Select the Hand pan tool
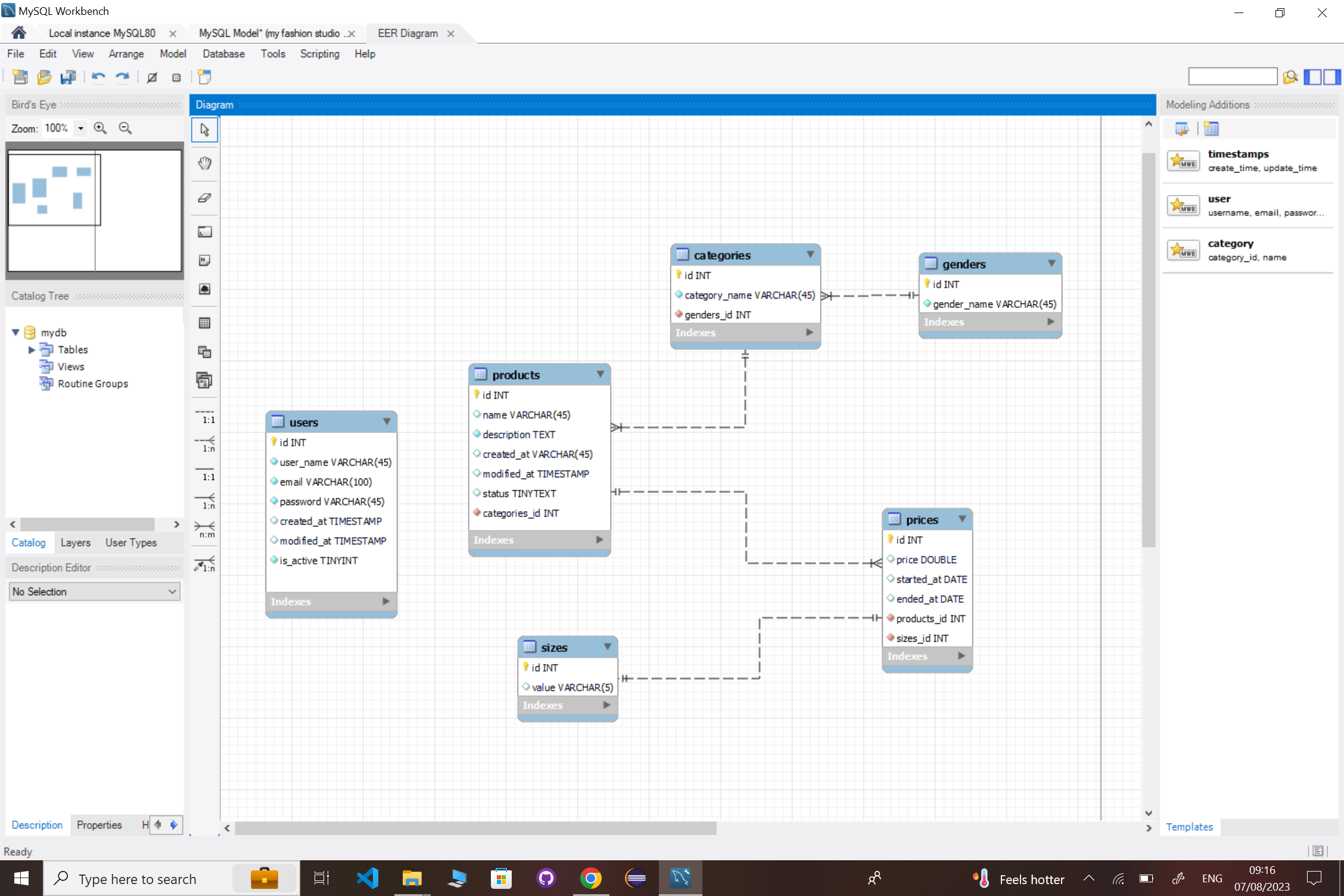Screen dimensions: 1344x896 pyautogui.click(x=204, y=163)
